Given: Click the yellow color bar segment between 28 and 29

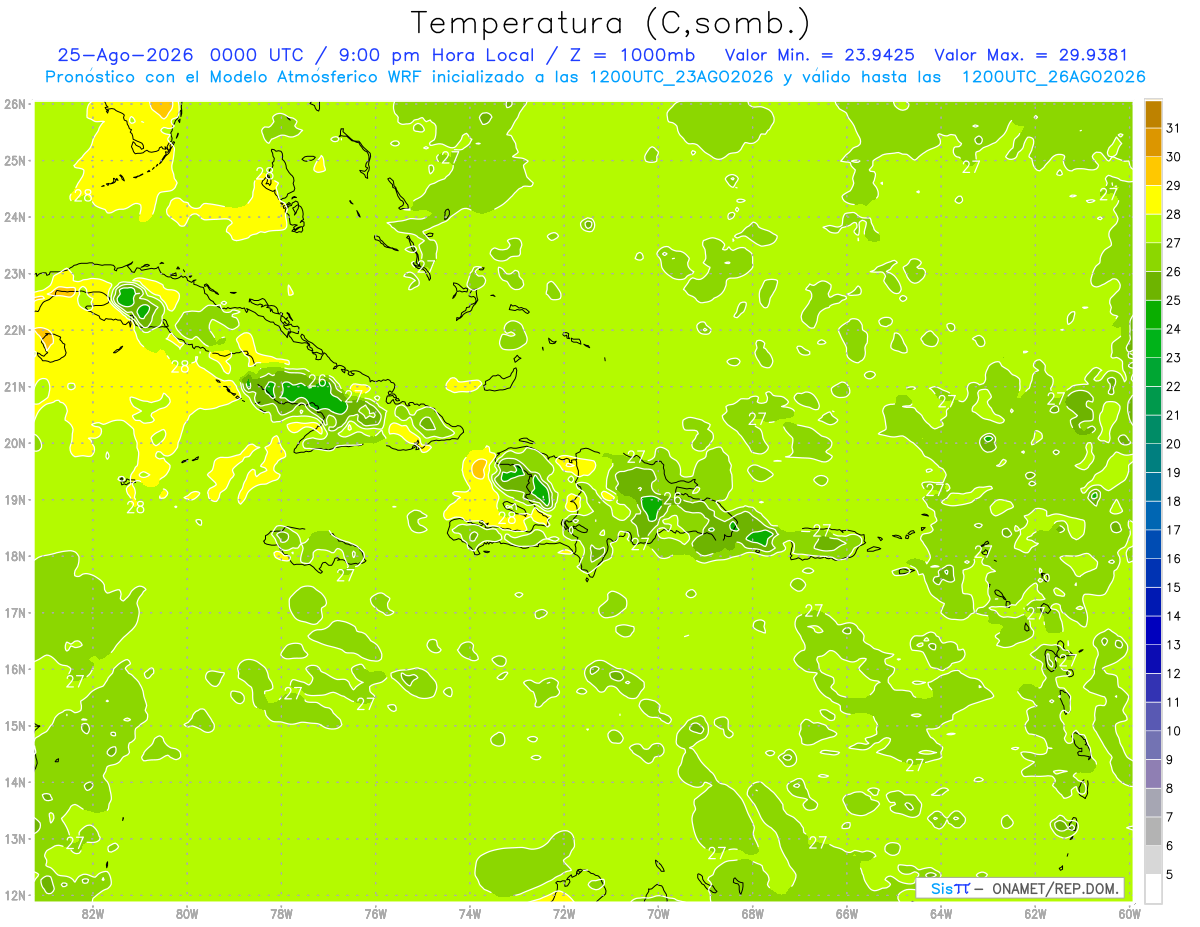Looking at the screenshot, I should pyautogui.click(x=1153, y=200).
